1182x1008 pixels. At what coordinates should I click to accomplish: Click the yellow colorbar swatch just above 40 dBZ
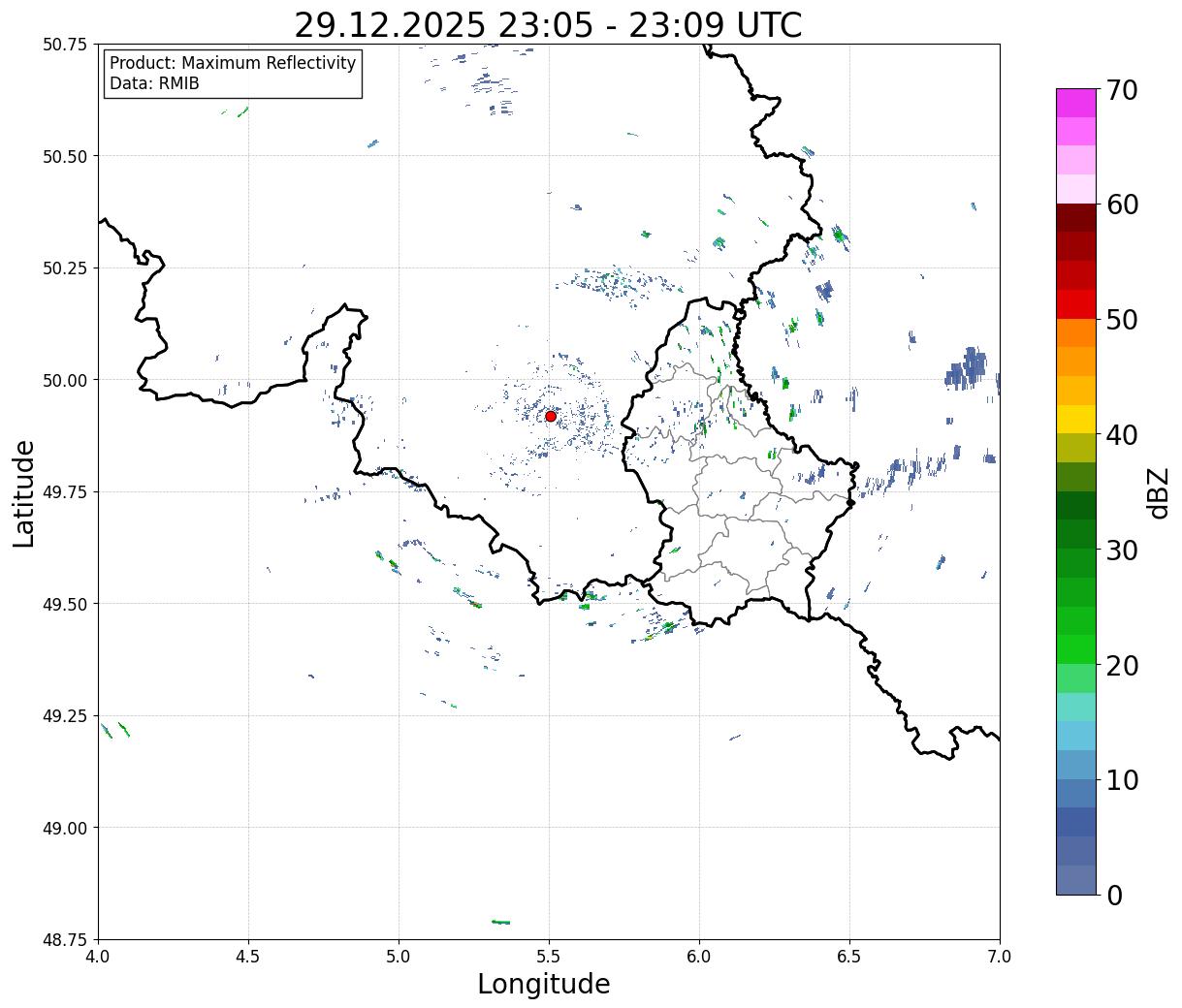click(1076, 420)
